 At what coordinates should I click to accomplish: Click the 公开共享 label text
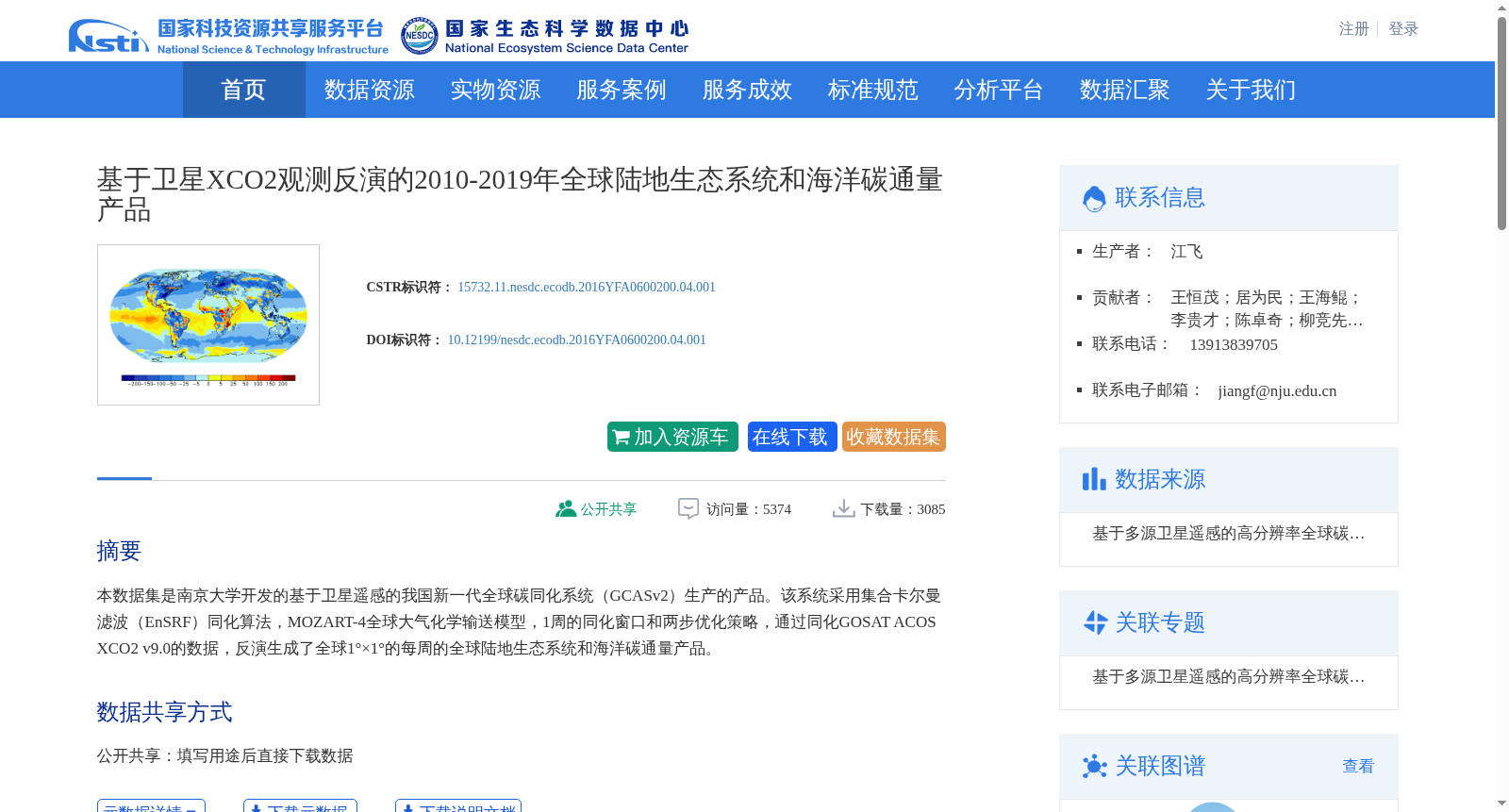pos(608,509)
